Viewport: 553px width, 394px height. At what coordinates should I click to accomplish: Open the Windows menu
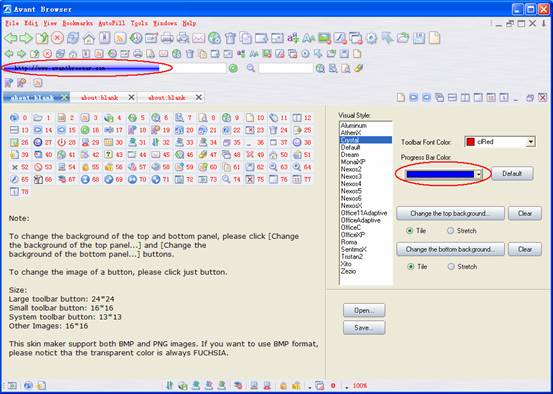click(165, 23)
